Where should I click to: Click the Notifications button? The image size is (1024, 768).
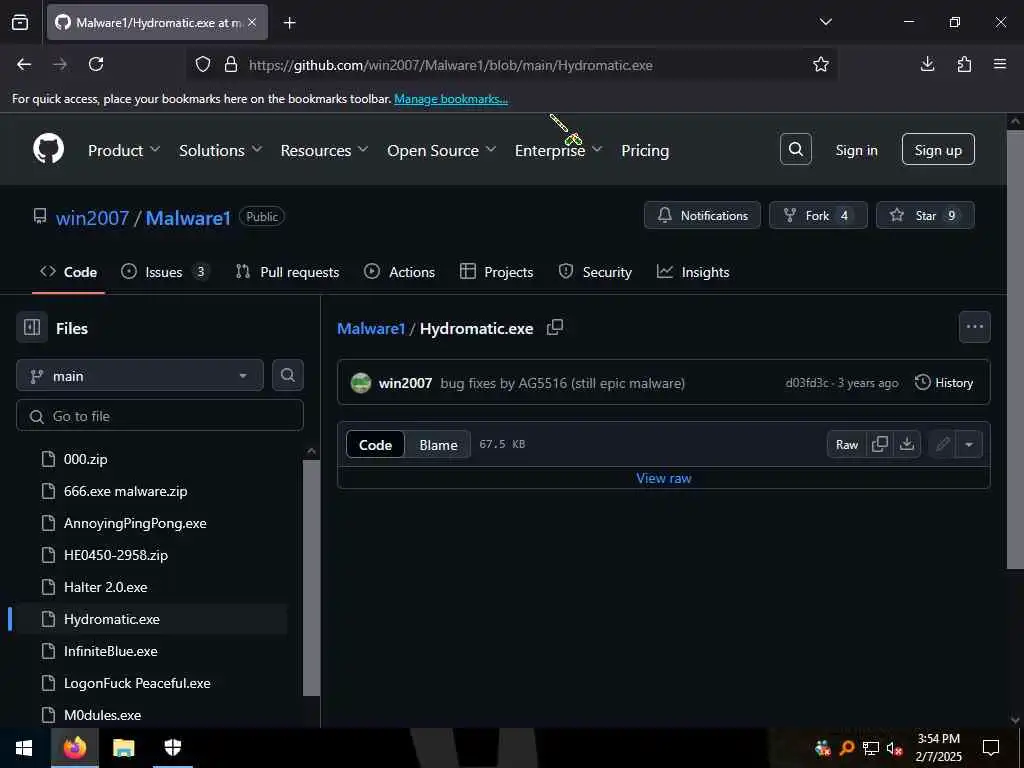[702, 216]
